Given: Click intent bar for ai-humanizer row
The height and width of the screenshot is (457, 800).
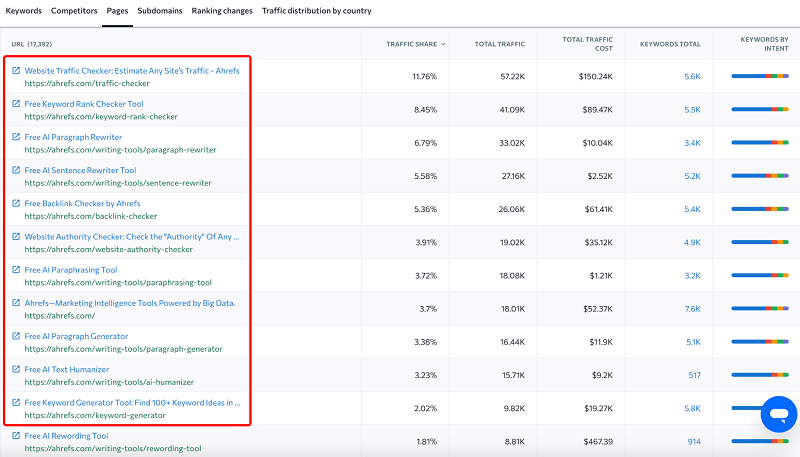Looking at the screenshot, I should [760, 375].
